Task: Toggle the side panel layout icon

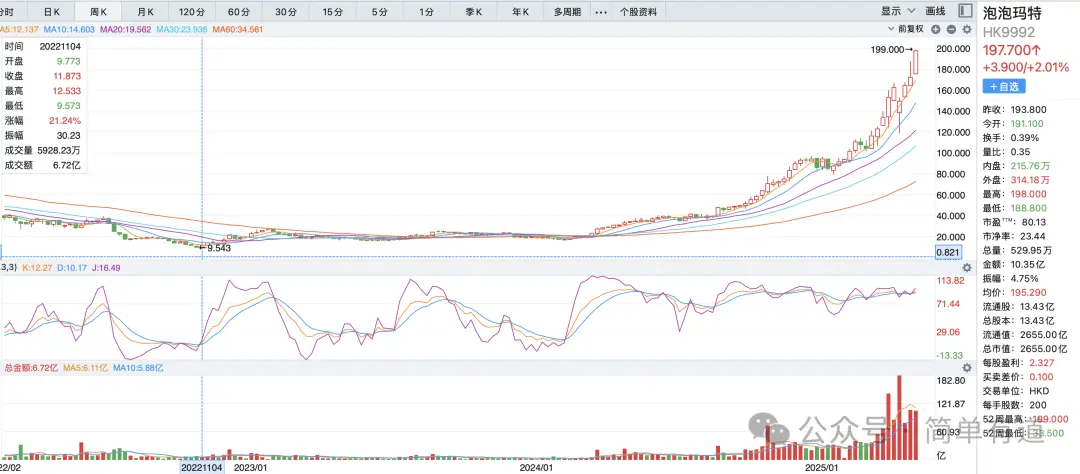Action: click(x=964, y=11)
